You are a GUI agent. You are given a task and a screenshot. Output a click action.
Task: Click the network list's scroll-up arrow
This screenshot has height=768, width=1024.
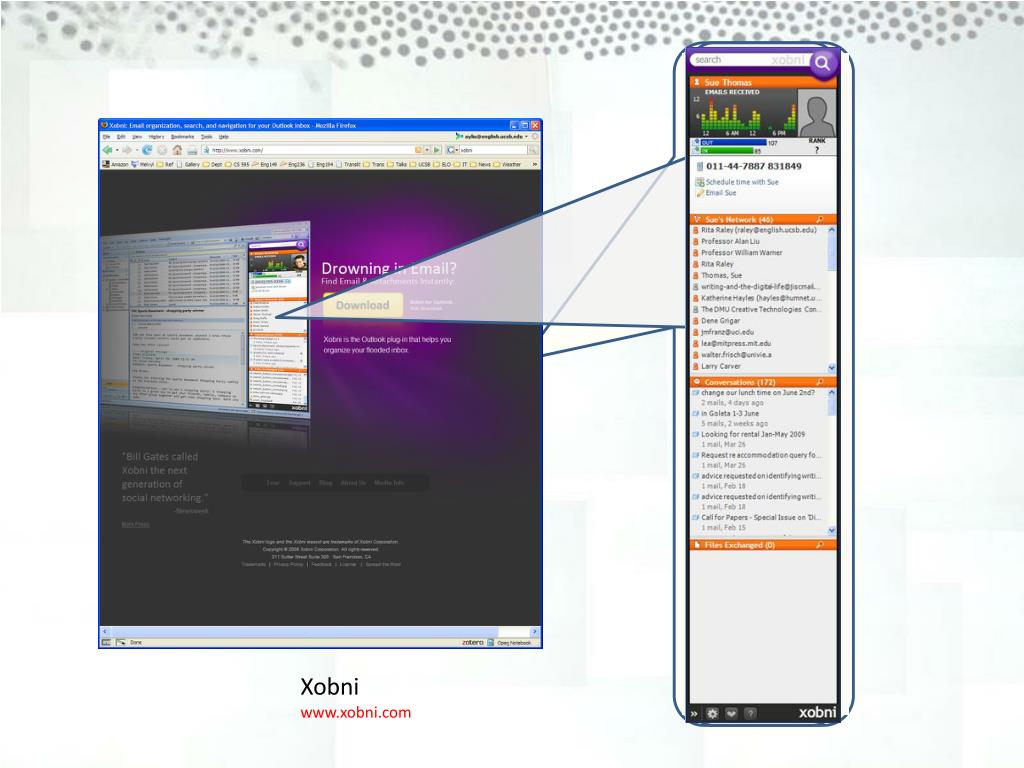click(831, 230)
